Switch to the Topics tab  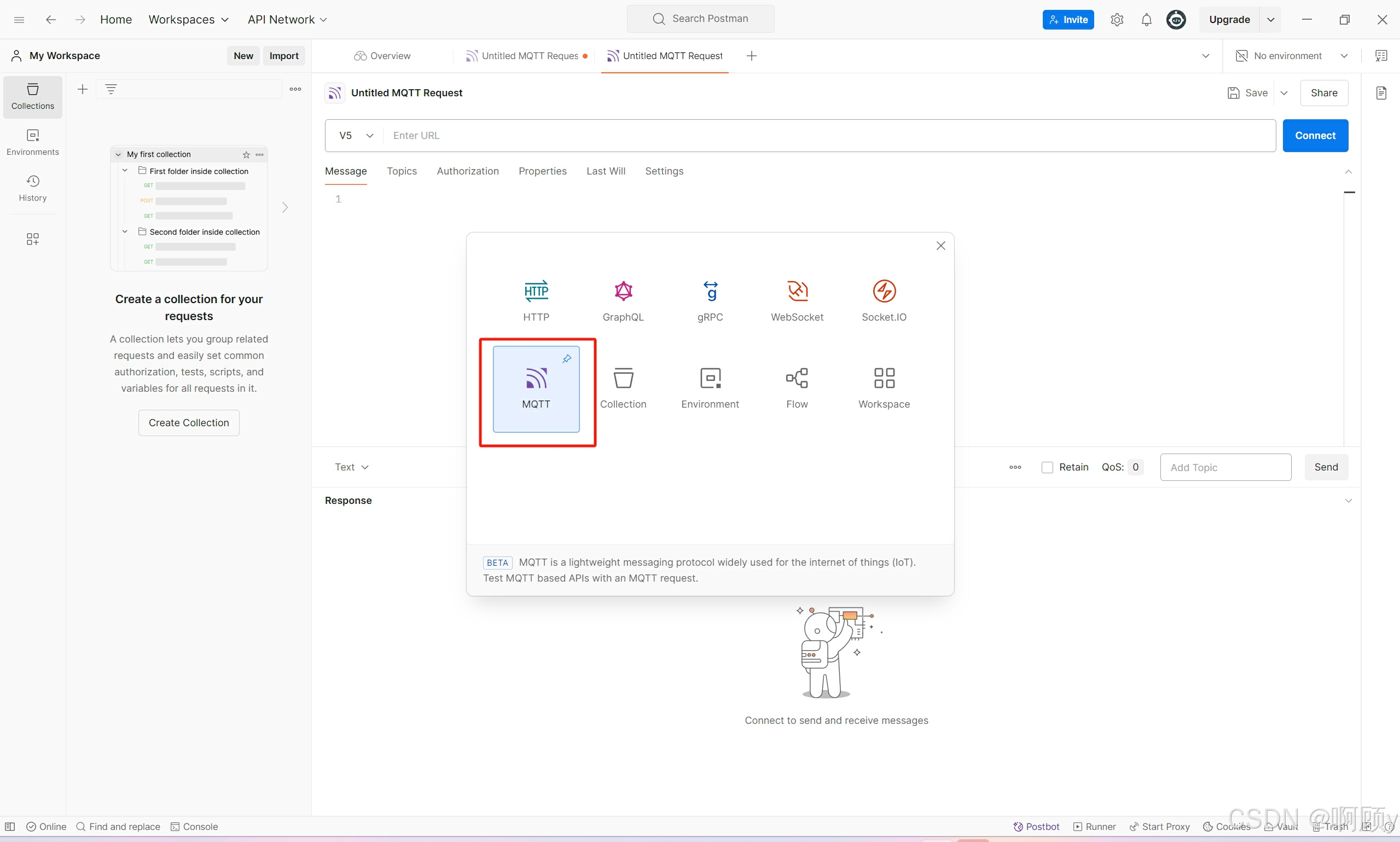tap(402, 171)
